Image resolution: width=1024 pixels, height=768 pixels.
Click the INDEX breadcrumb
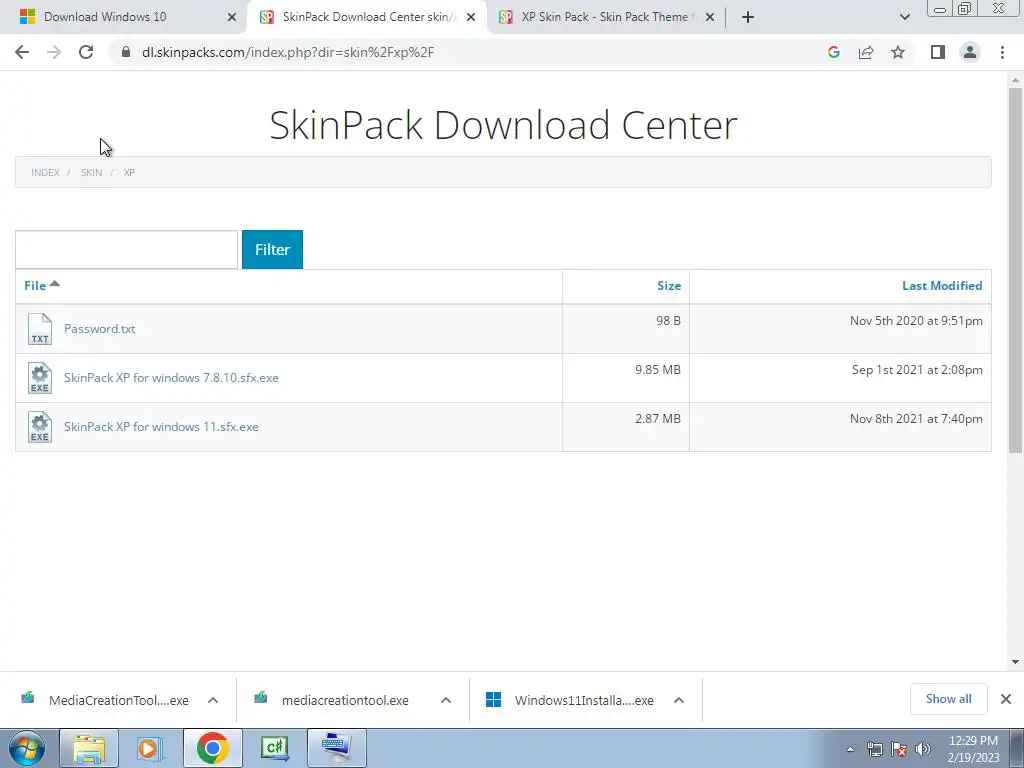(45, 172)
